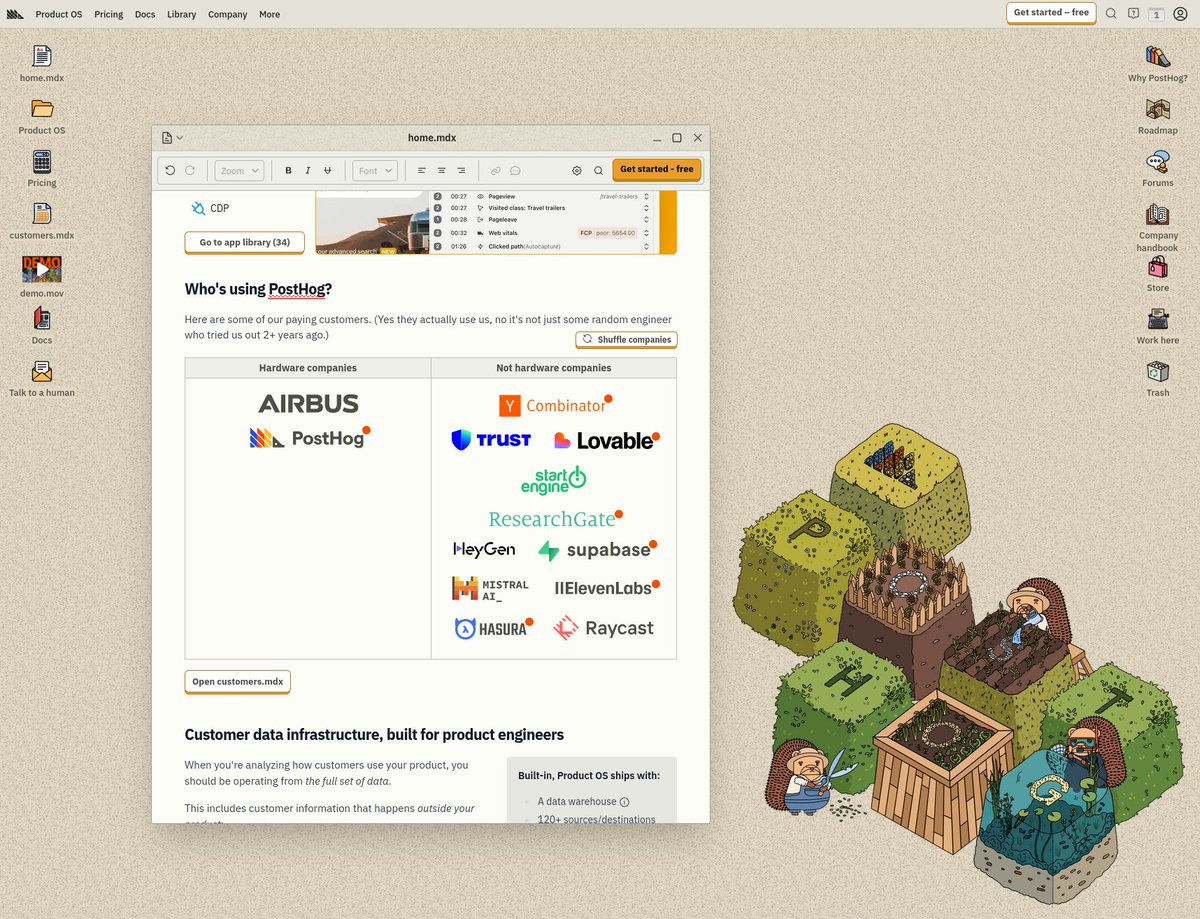Click the info icon next to A data warehouse

(624, 802)
